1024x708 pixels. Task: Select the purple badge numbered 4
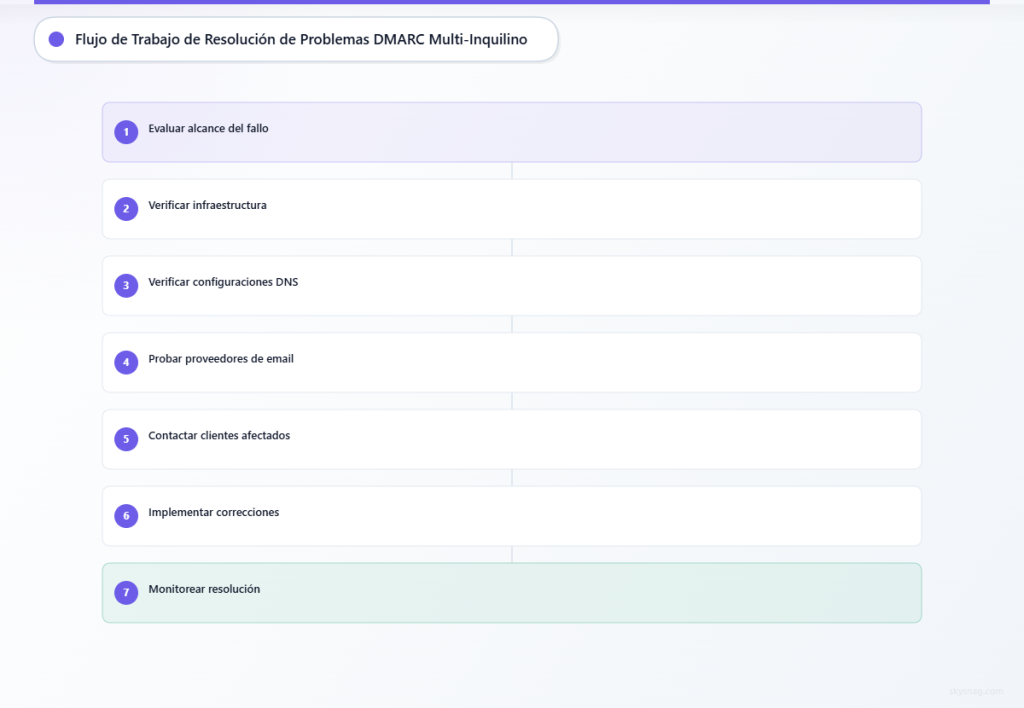point(126,362)
